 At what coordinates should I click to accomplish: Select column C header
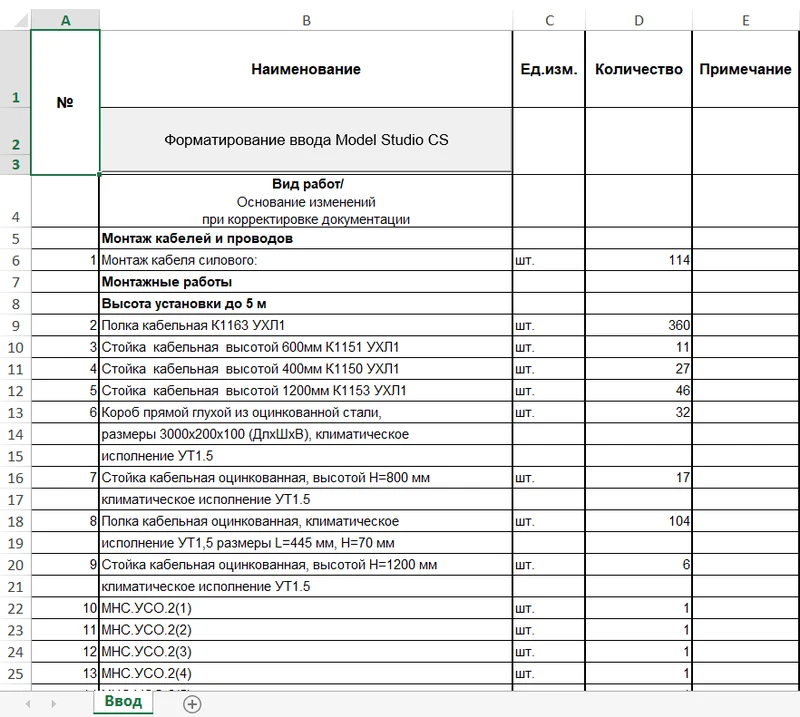(549, 19)
